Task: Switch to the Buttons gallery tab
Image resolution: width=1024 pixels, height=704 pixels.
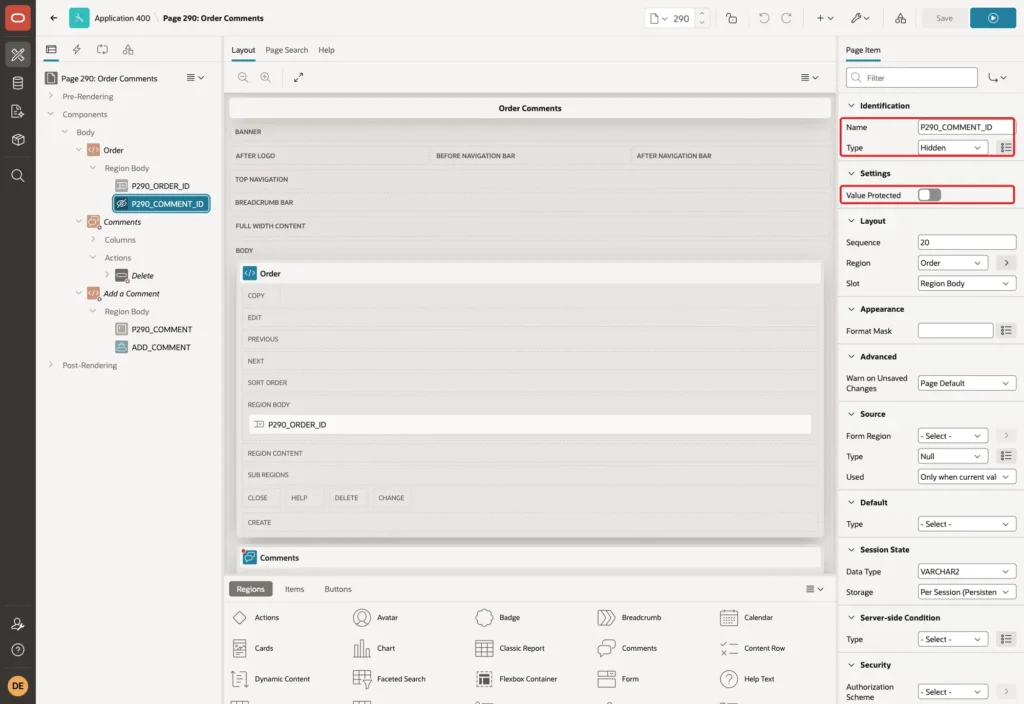Action: [x=338, y=588]
